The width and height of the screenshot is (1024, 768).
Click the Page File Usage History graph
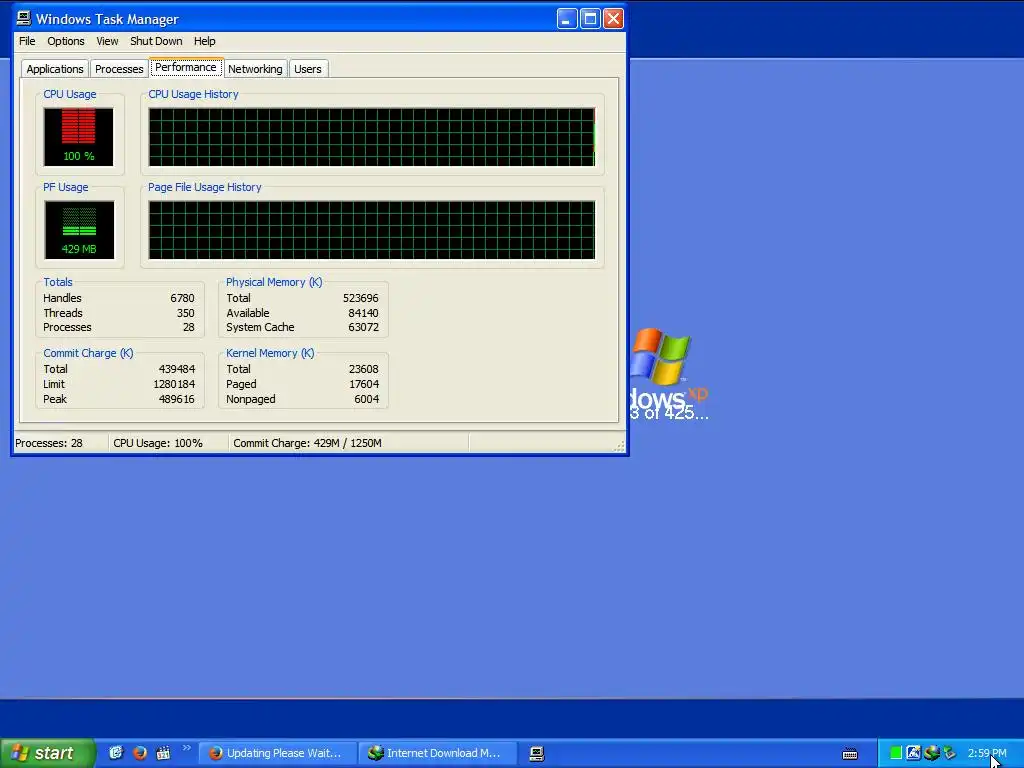[372, 230]
